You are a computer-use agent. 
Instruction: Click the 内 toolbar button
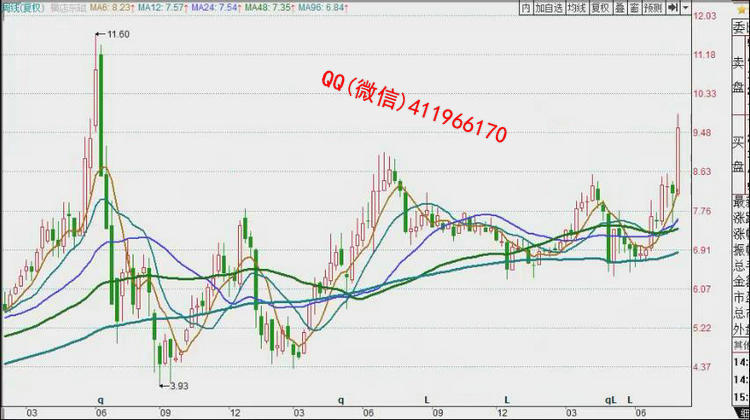[527, 8]
